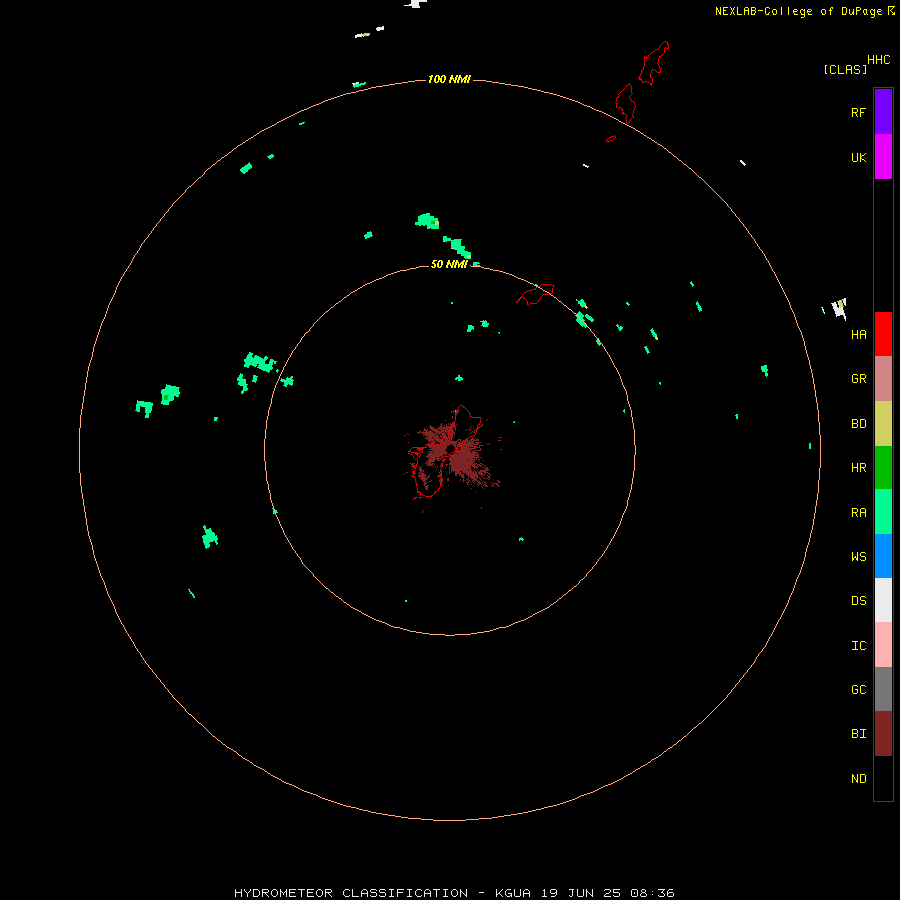The width and height of the screenshot is (900, 900).
Task: Click the RF purple legend swatch
Action: (883, 112)
